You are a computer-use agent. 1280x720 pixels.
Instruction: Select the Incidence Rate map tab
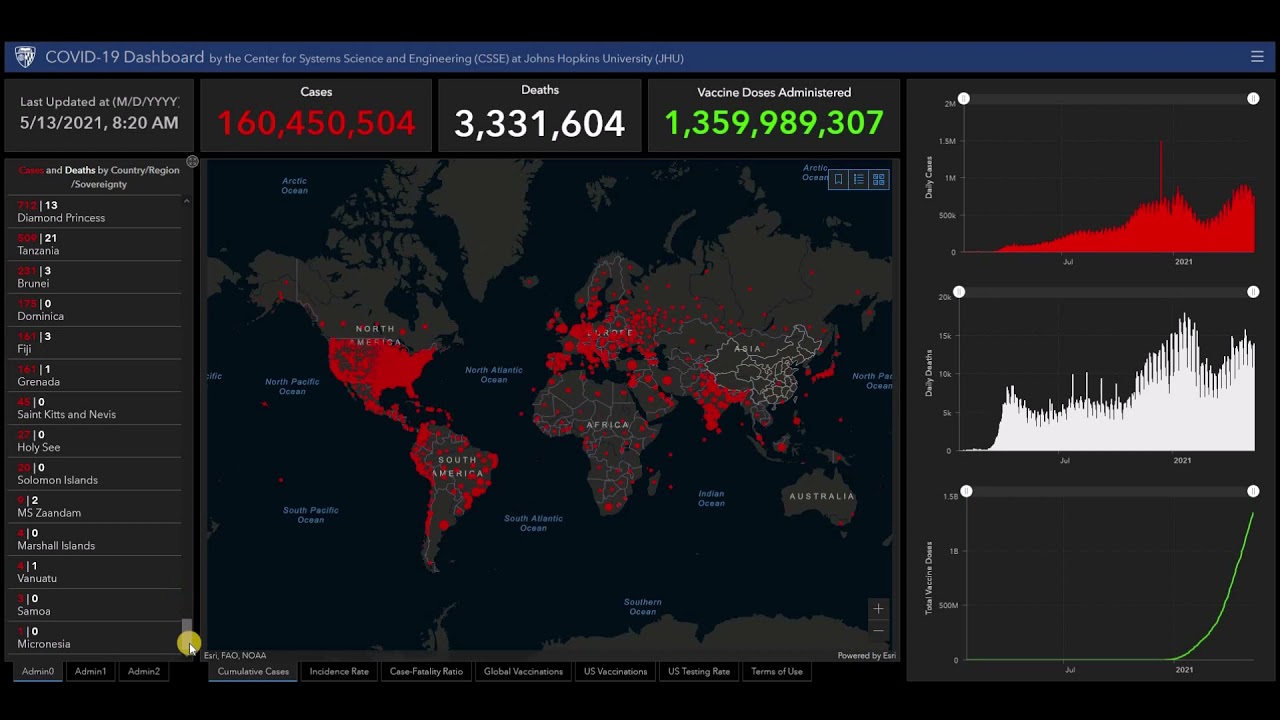[x=339, y=671]
